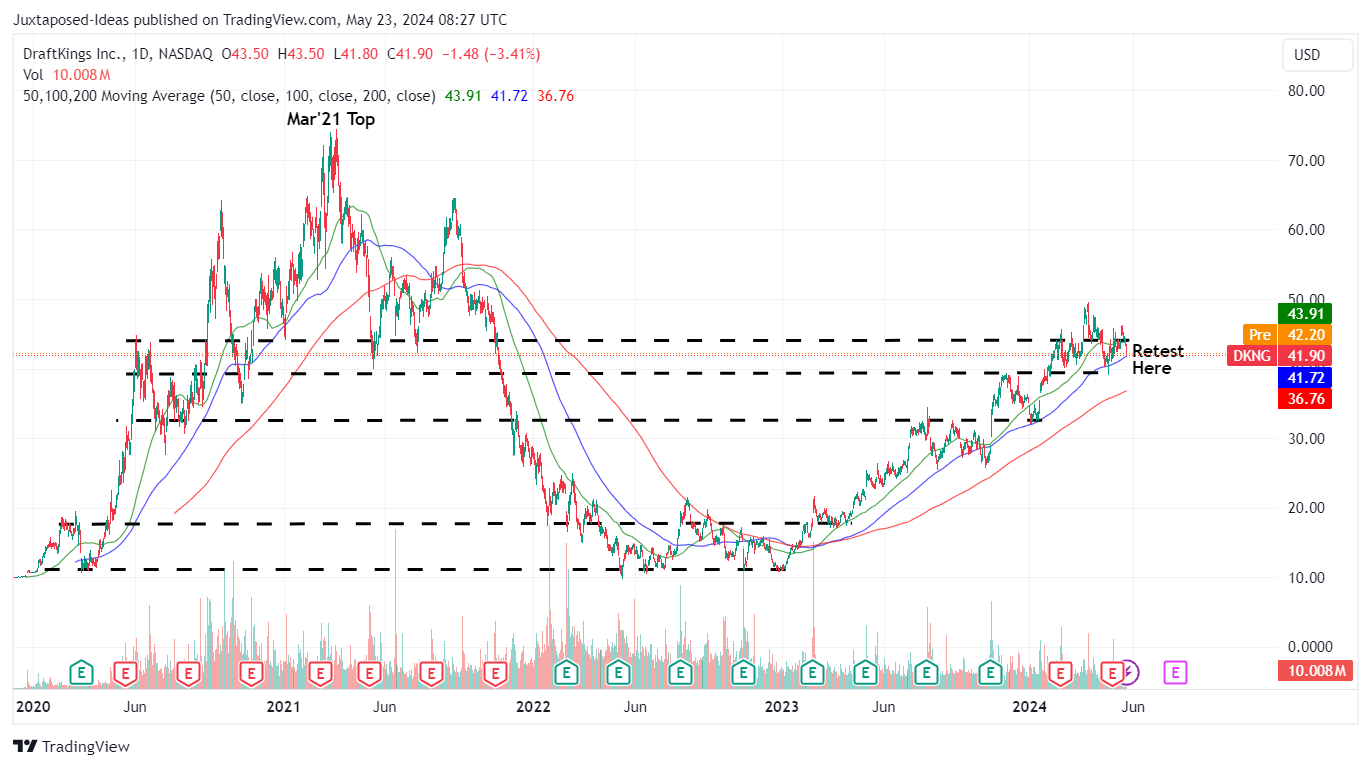
Task: Click green earnings marker right after 2023 label
Action: (812, 672)
